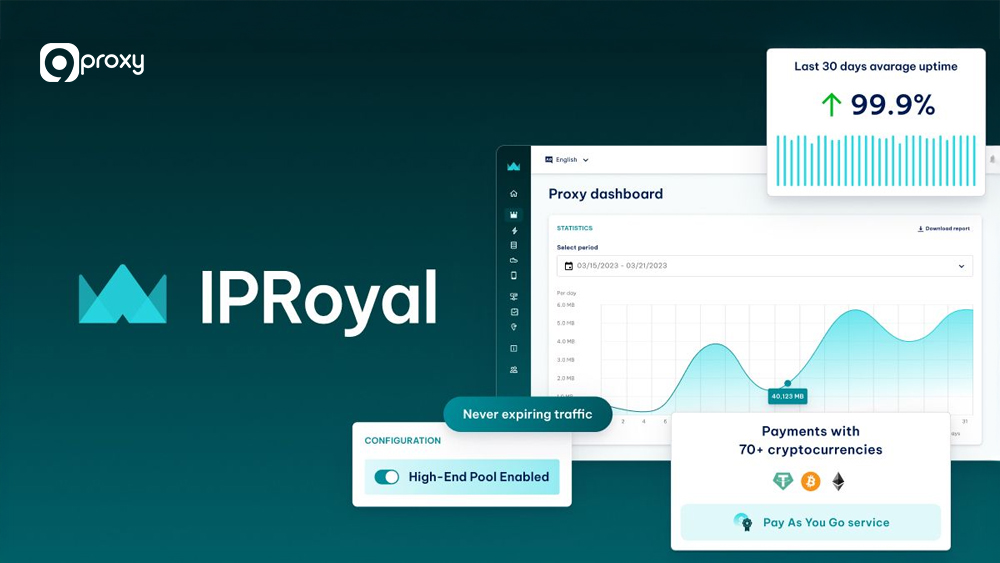The height and width of the screenshot is (563, 1000).
Task: Click the 'Payments with 70+ cryptocurrencies' text
Action: [811, 441]
